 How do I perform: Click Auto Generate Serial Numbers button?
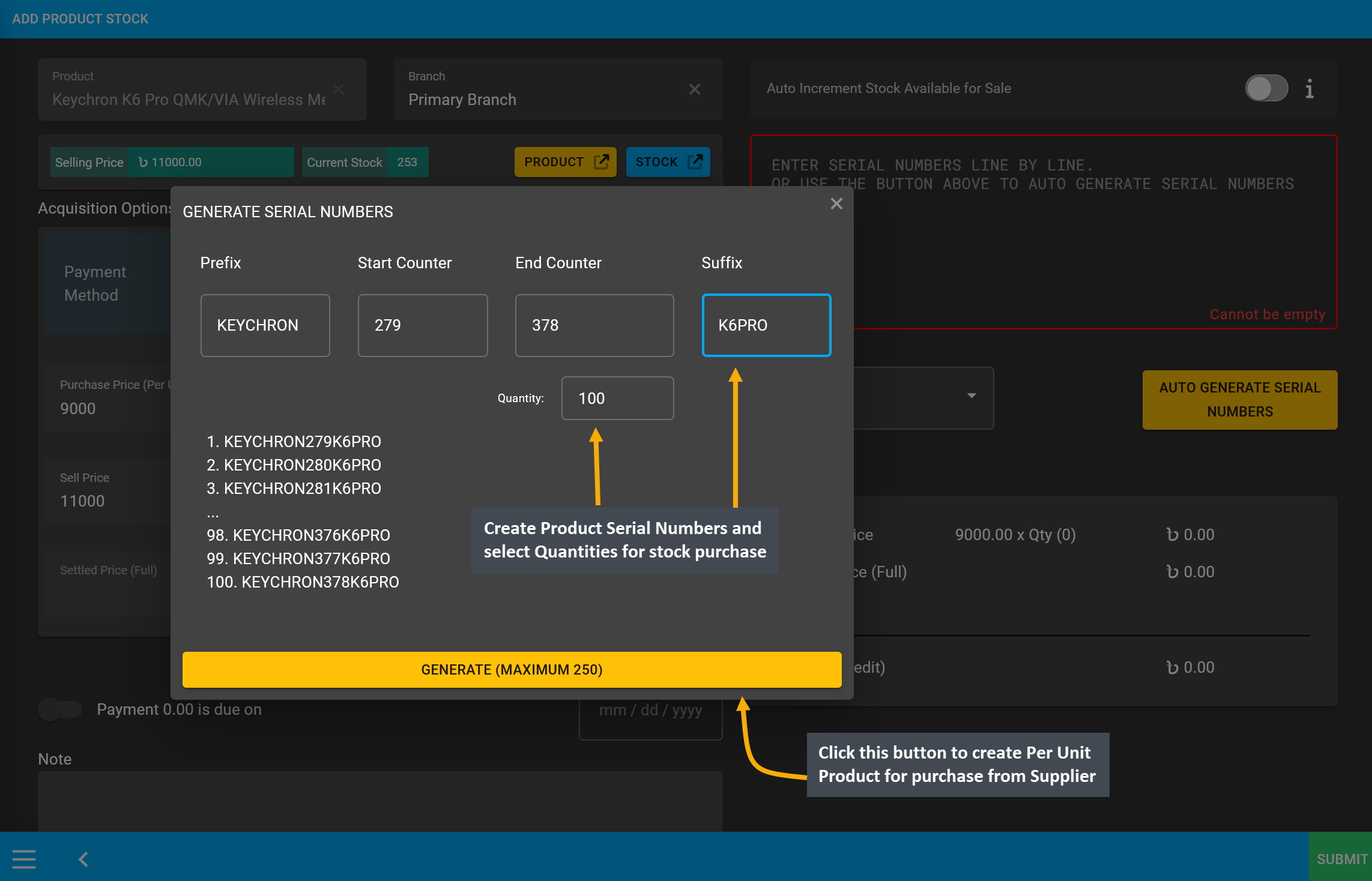(x=1240, y=400)
